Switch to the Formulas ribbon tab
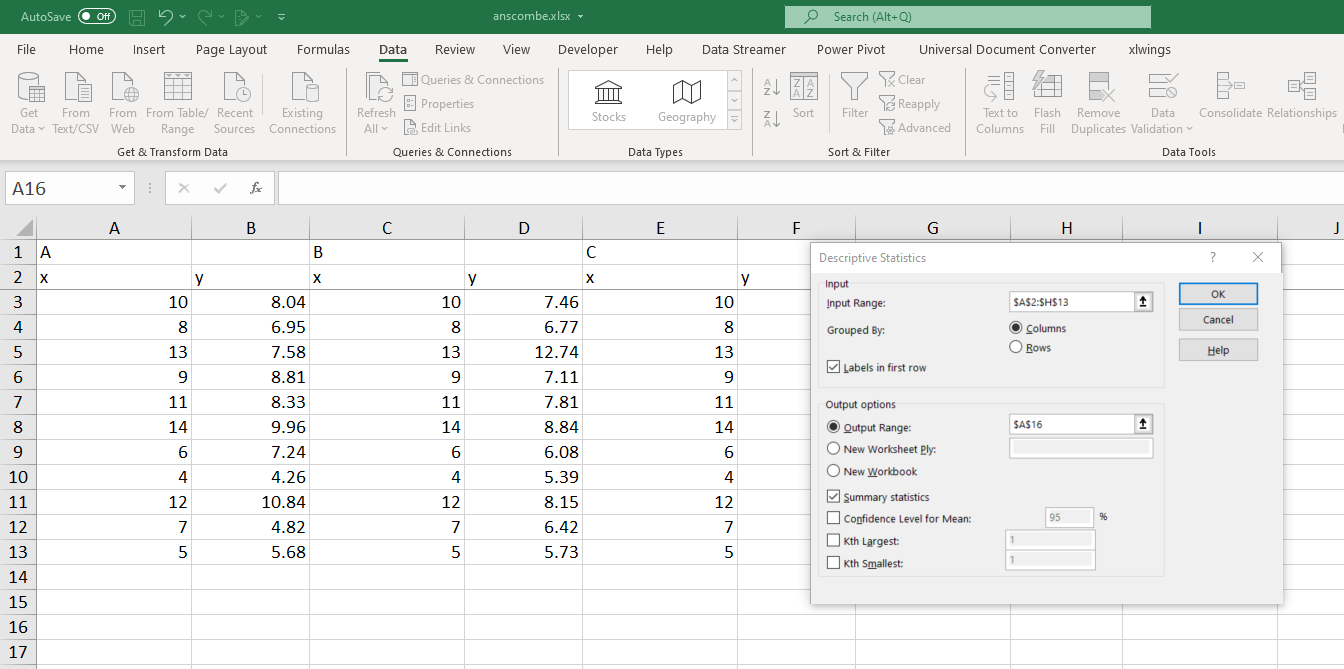 (x=323, y=49)
